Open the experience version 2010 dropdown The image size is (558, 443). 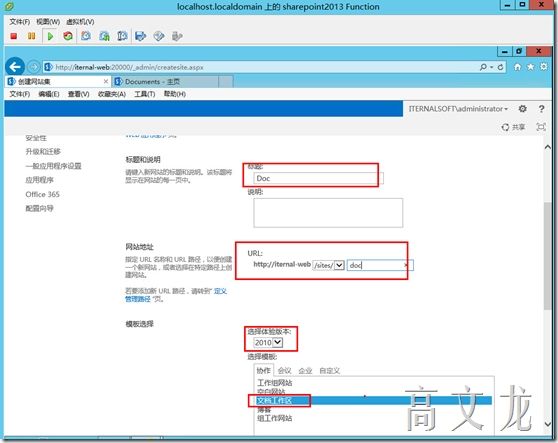click(x=268, y=342)
